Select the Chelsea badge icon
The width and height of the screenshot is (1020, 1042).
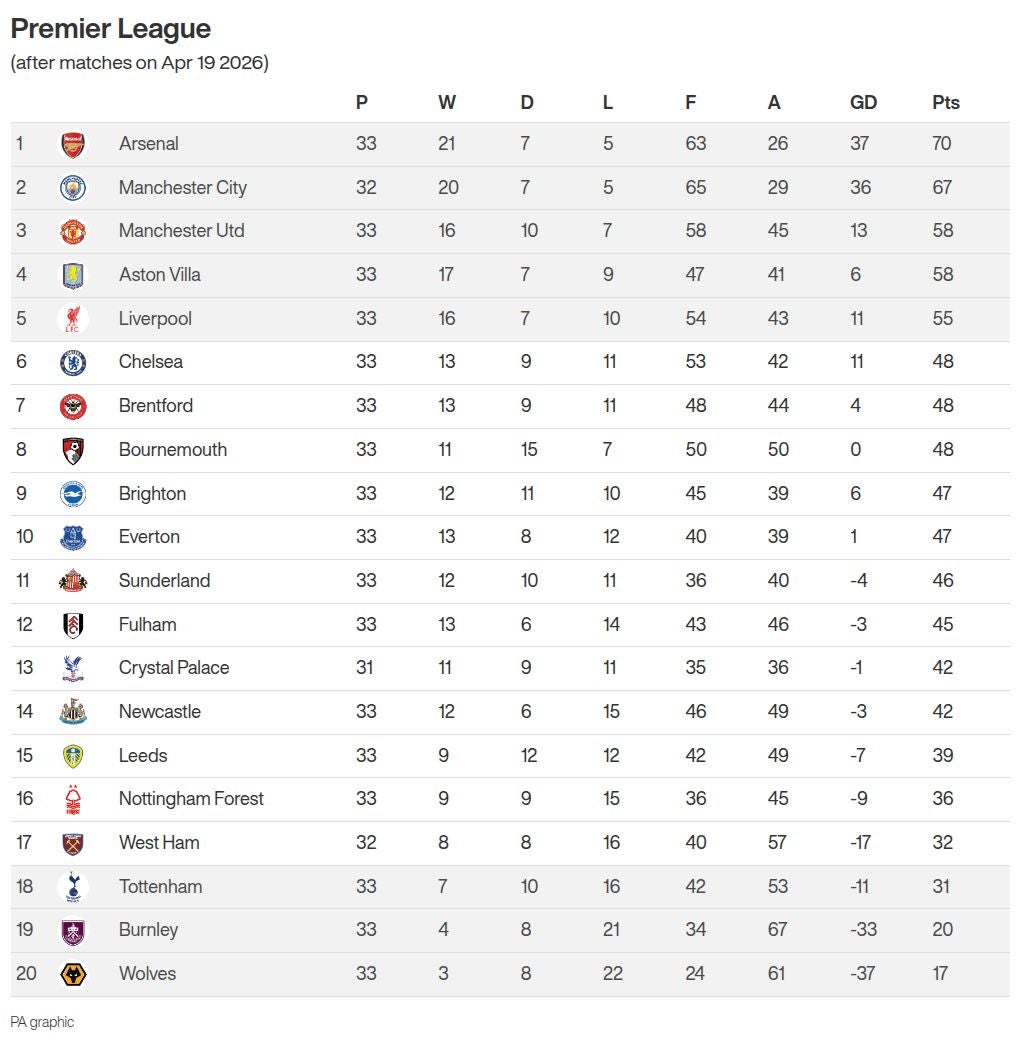click(x=73, y=362)
